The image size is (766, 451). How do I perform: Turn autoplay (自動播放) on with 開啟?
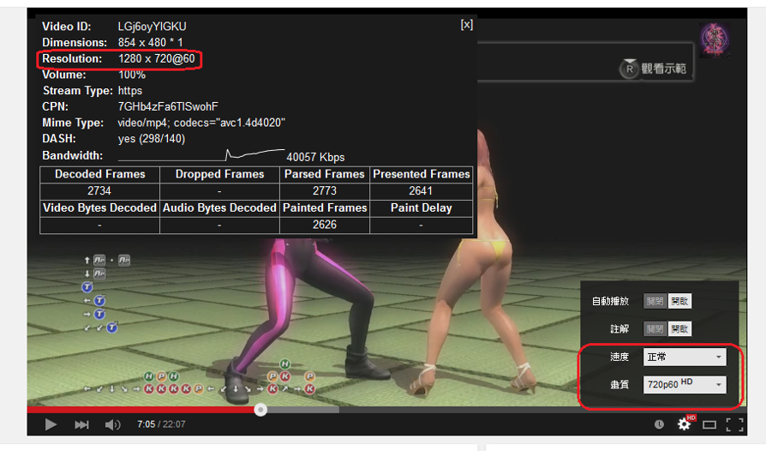(680, 301)
